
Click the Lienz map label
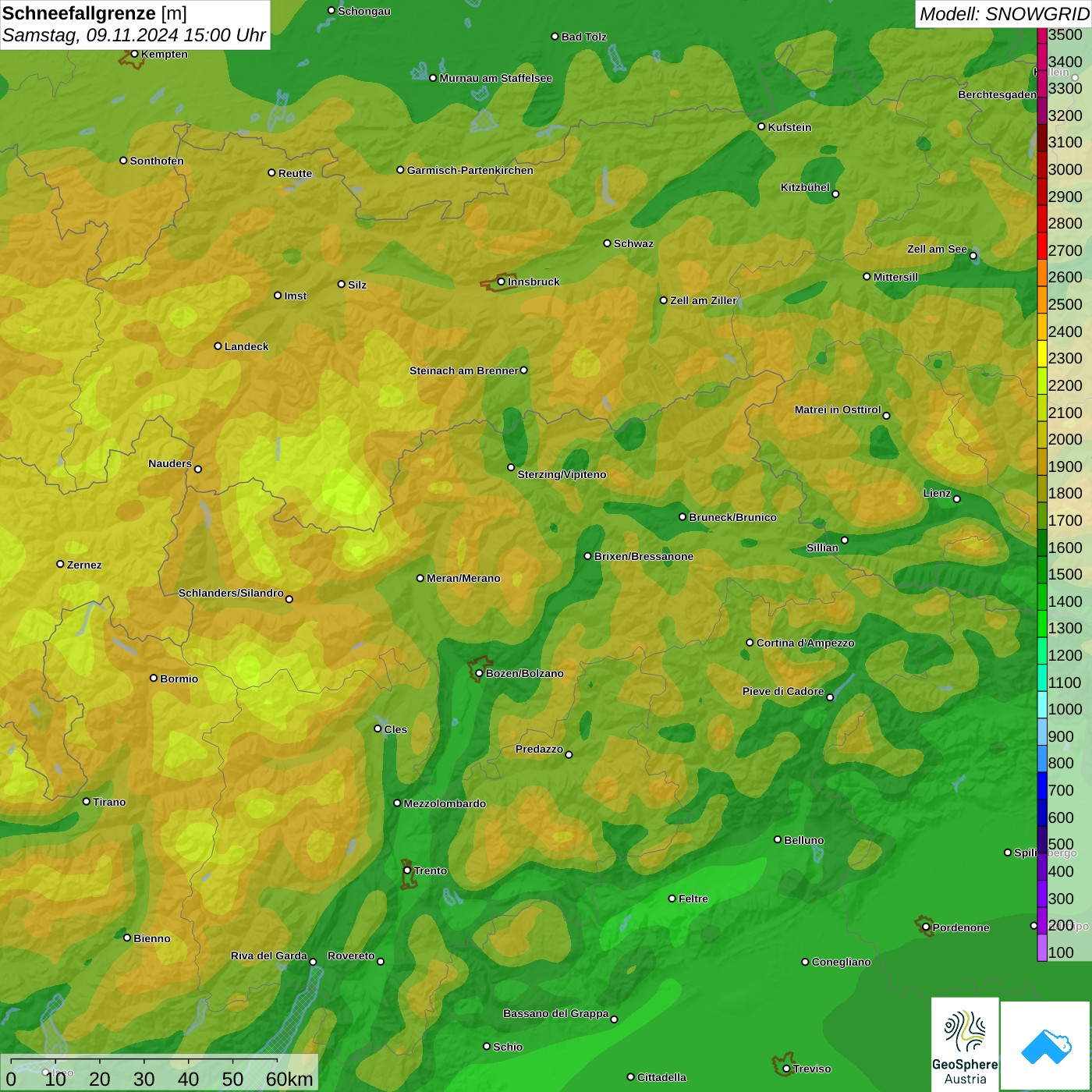pos(937,493)
